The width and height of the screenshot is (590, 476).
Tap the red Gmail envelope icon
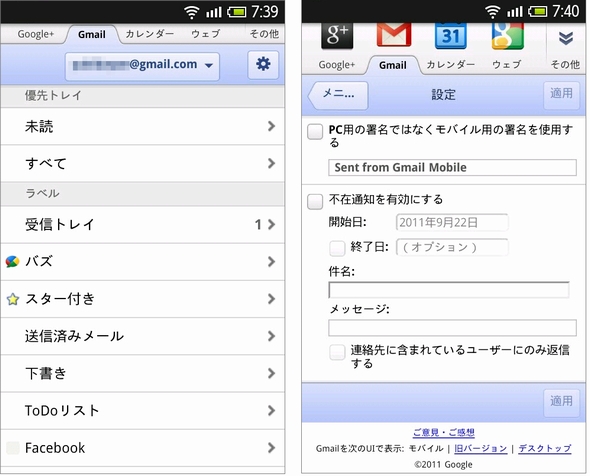(x=394, y=35)
